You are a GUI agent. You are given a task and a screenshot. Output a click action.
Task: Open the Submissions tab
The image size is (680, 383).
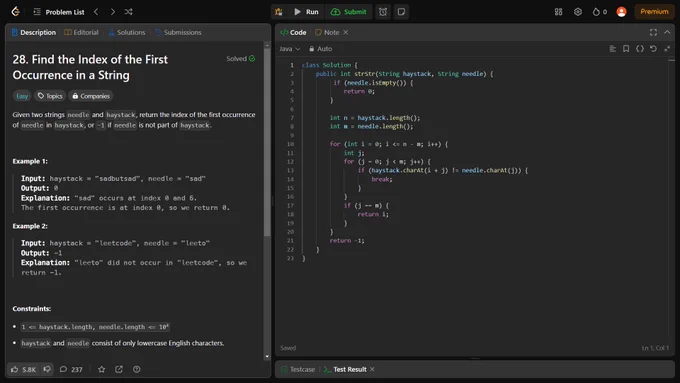(178, 32)
